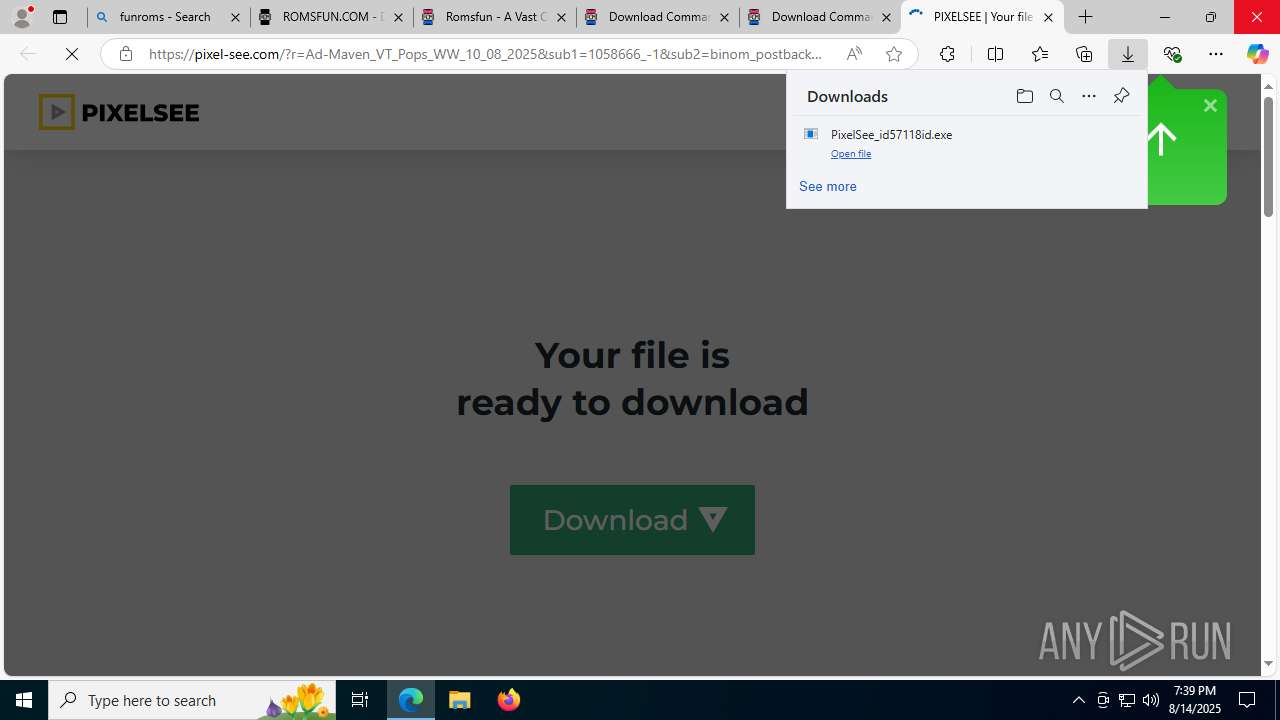Open downloads folder from Downloads panel
Screen dimensions: 1280x720
tap(1024, 96)
